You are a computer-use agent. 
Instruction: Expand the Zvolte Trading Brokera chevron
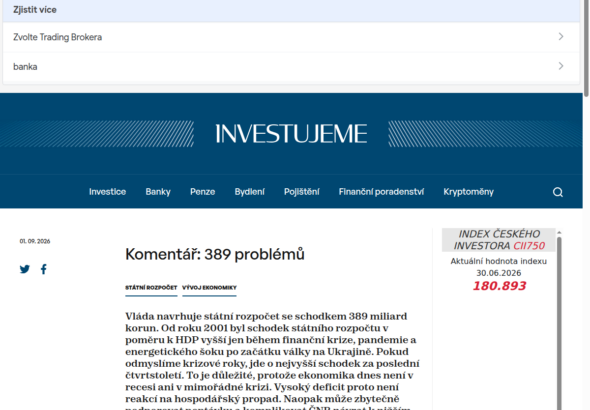click(x=561, y=36)
